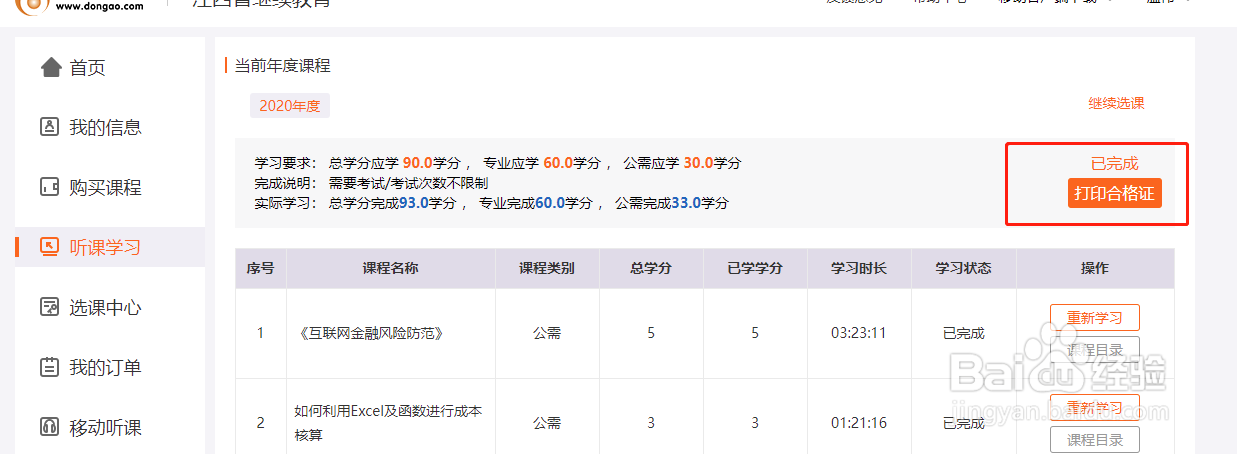This screenshot has width=1237, height=454.
Task: Select the 2020年度 year tab
Action: (290, 105)
